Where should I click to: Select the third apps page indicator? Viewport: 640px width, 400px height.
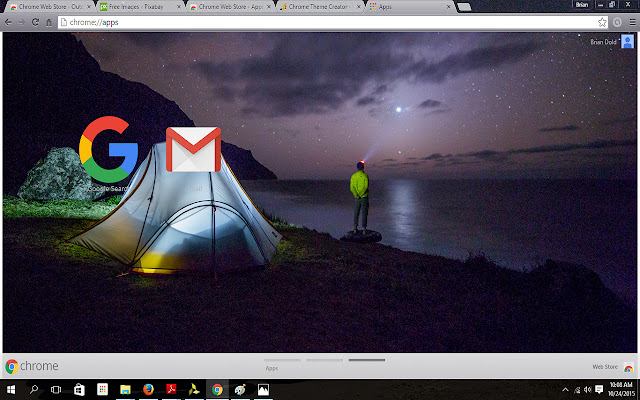pyautogui.click(x=367, y=360)
